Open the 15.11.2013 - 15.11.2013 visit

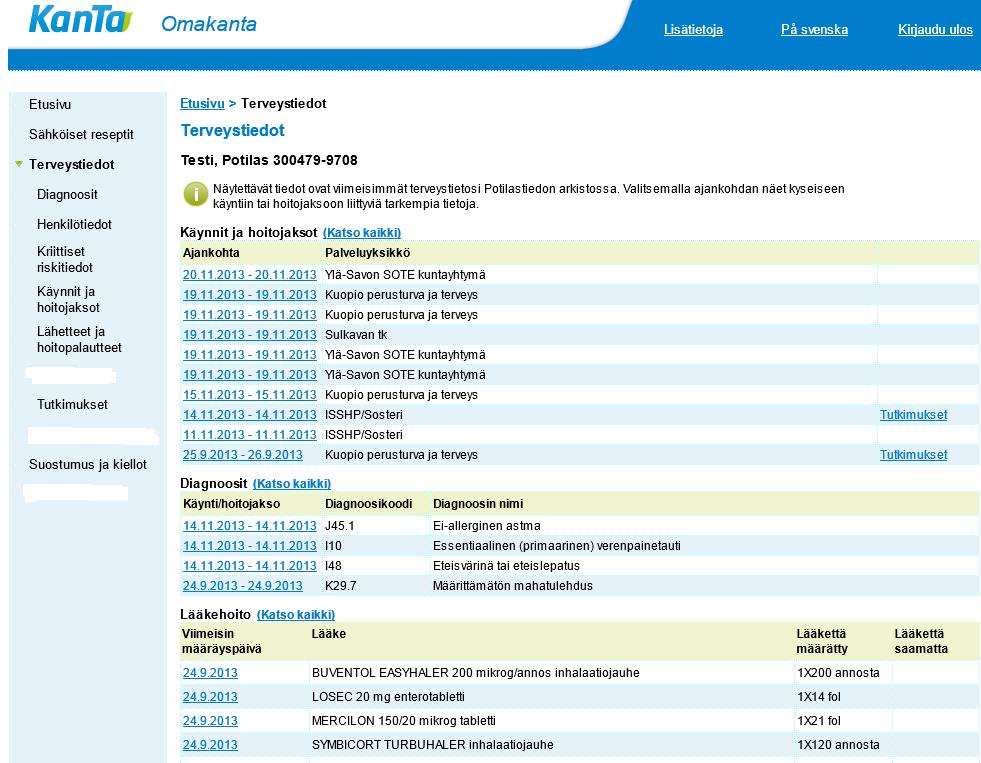250,395
